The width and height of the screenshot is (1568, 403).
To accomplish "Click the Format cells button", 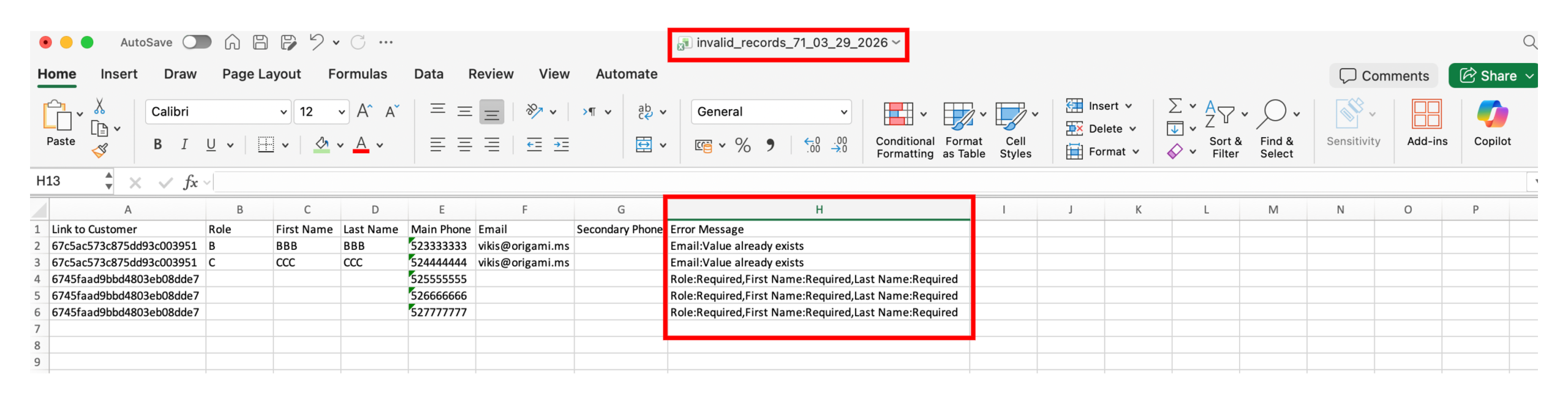I will point(1102,151).
